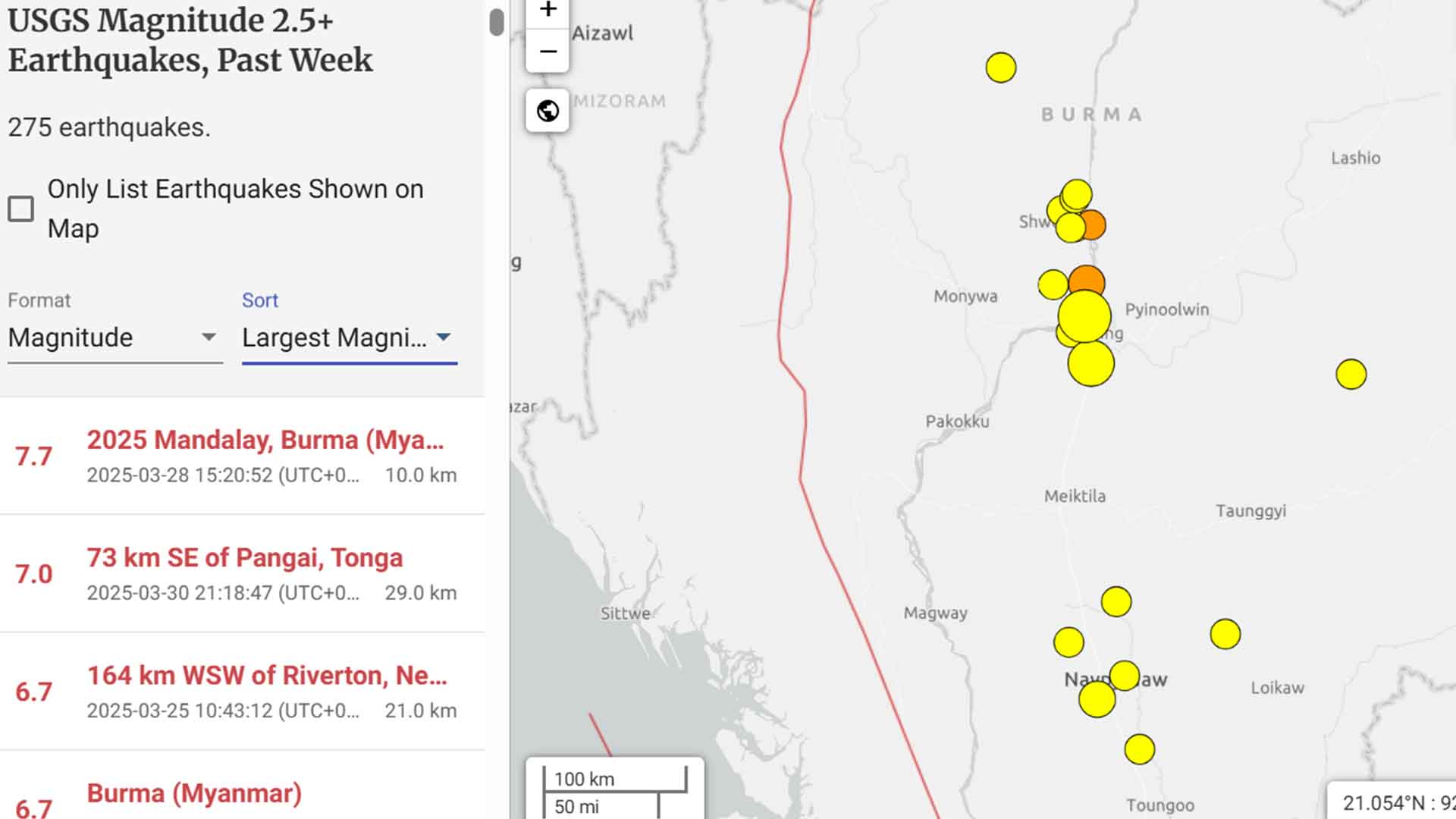Select the orange earthquake marker near Shwebo
This screenshot has width=1456, height=819.
click(1094, 225)
